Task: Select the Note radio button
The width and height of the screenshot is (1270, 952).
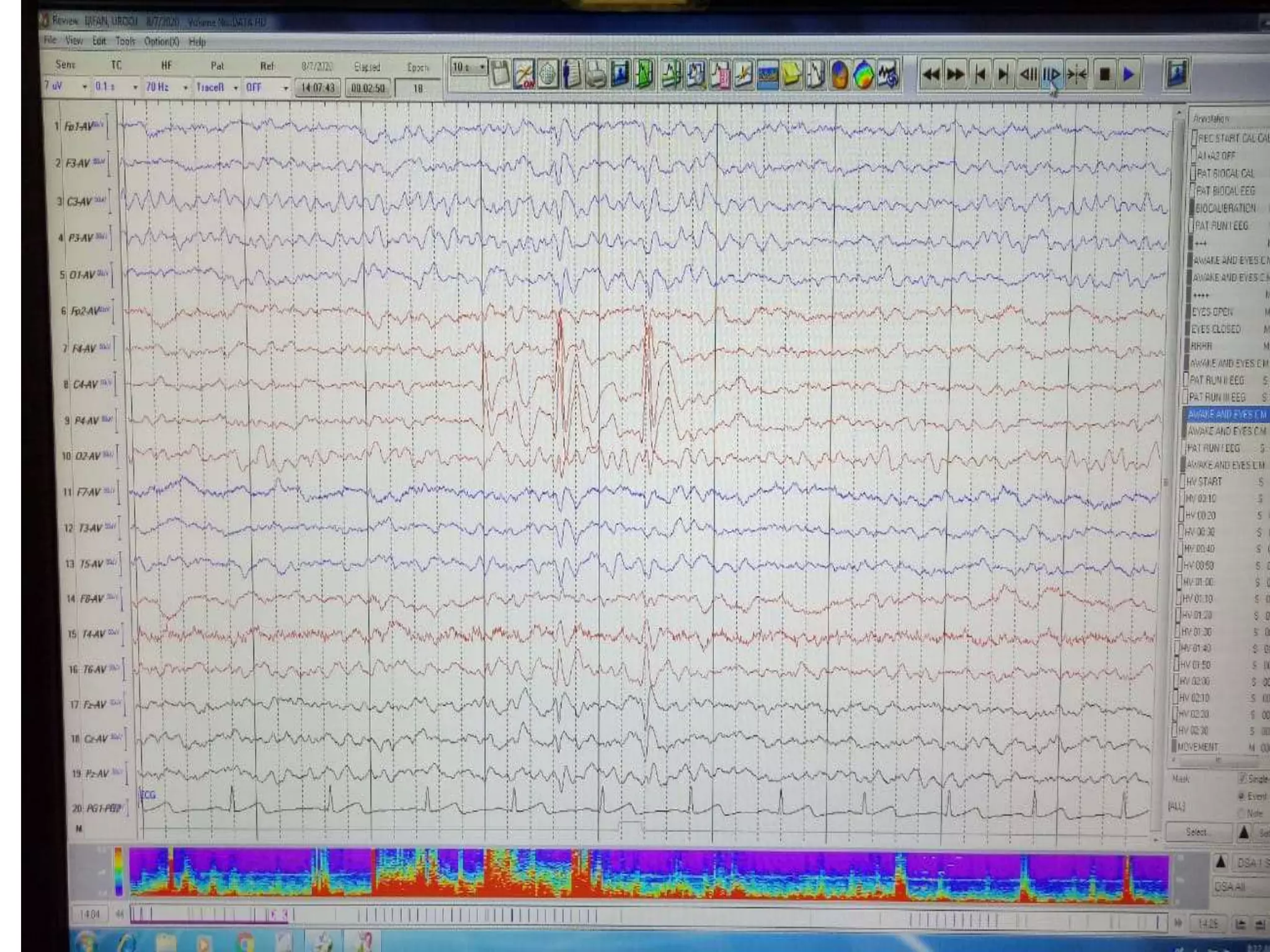Action: pyautogui.click(x=1242, y=813)
